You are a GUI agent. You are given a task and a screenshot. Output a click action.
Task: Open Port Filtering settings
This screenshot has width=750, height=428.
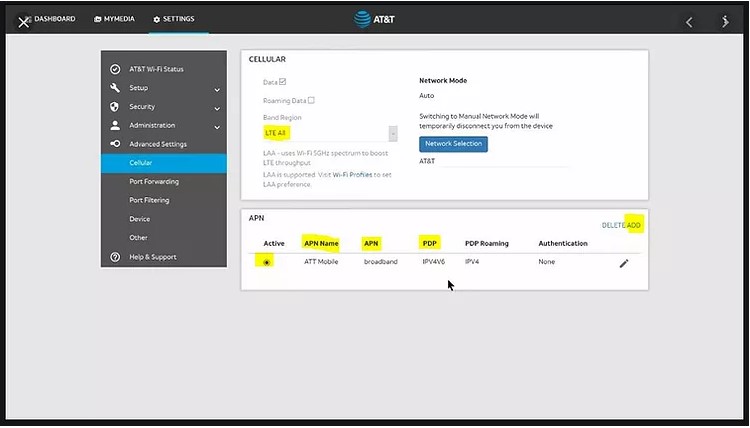(149, 200)
